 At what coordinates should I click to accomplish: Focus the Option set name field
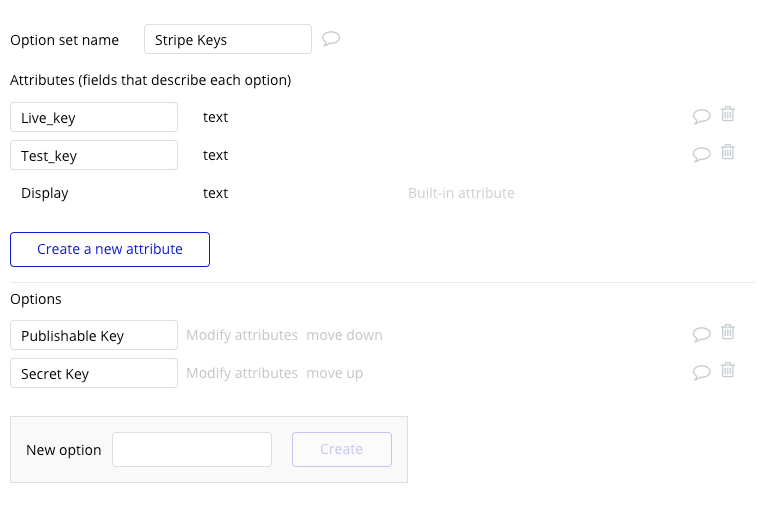(x=228, y=40)
